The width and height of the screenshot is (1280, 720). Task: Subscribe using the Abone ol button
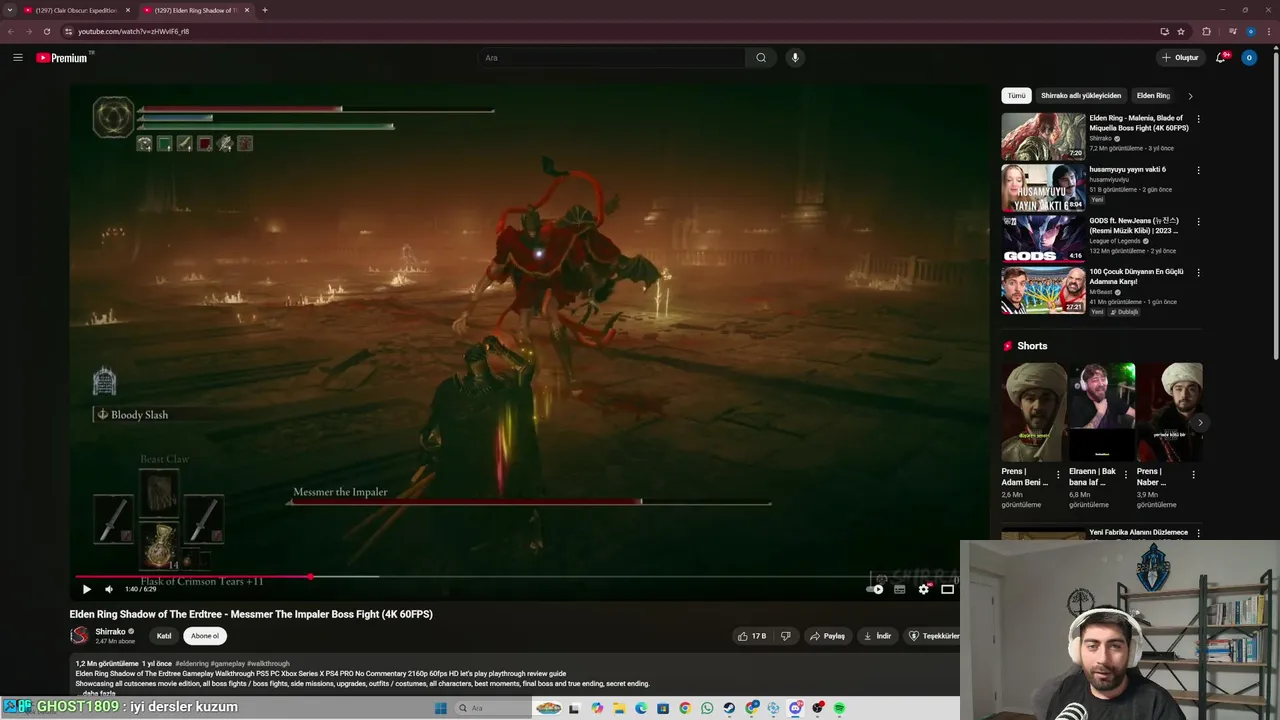click(205, 636)
